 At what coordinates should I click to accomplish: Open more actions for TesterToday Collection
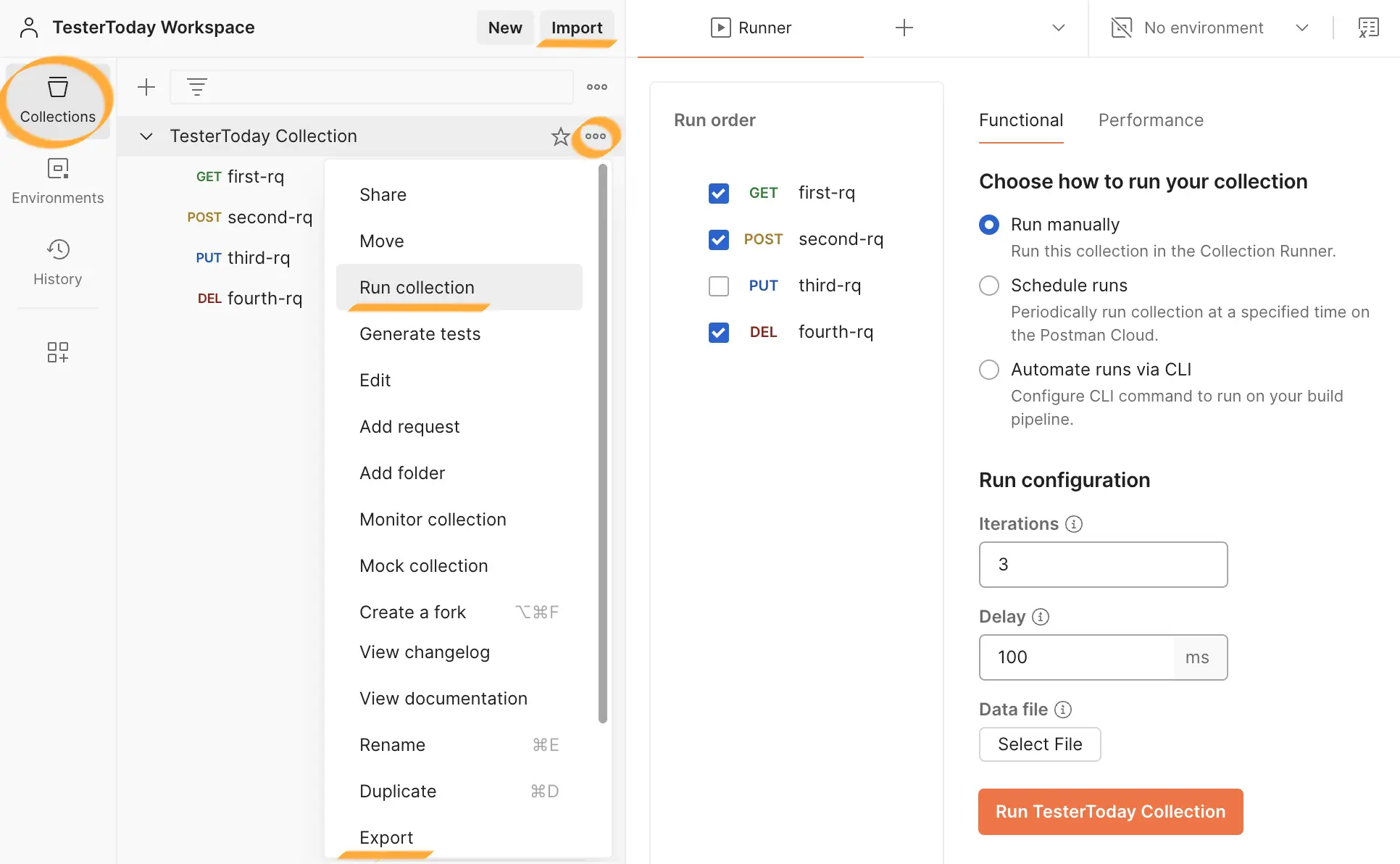click(x=596, y=136)
